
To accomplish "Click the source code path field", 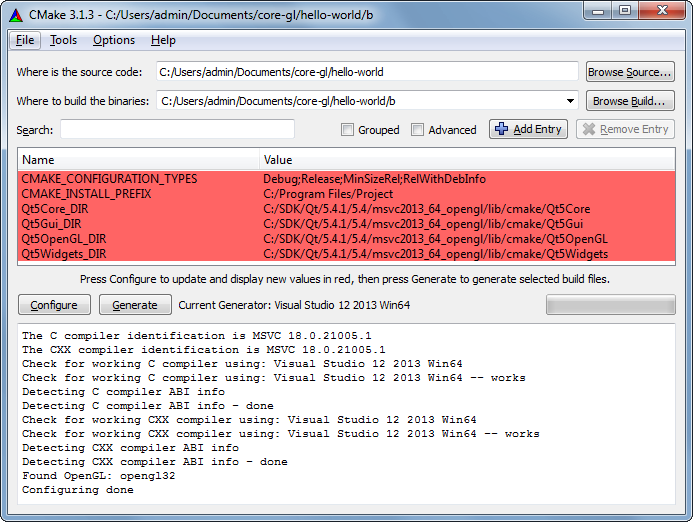I will pos(367,72).
